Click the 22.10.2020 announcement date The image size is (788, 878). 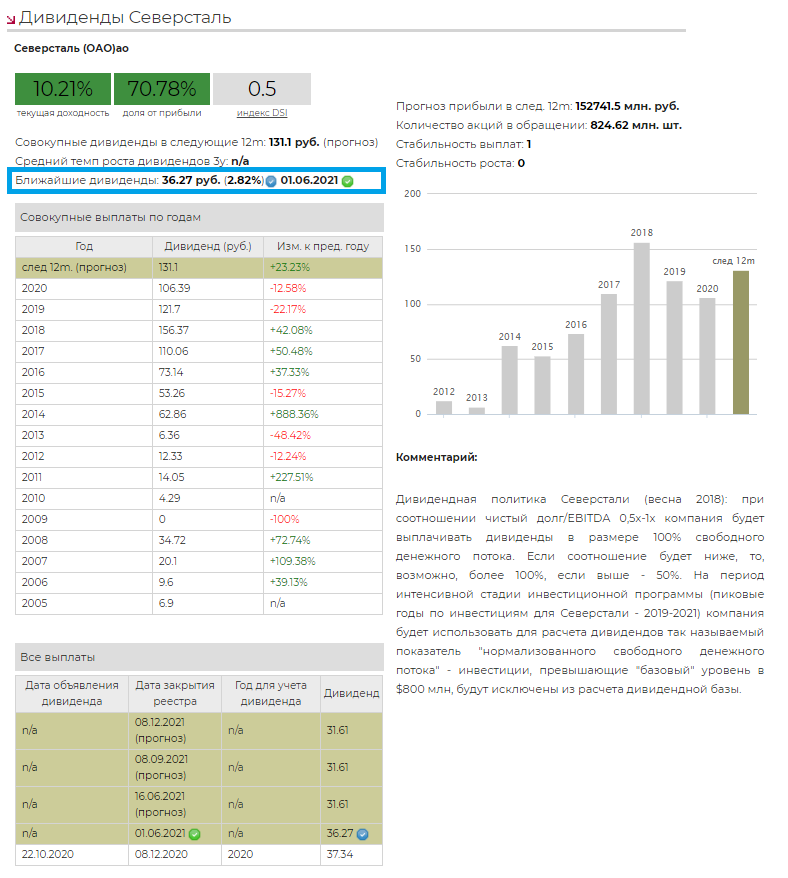pos(48,855)
